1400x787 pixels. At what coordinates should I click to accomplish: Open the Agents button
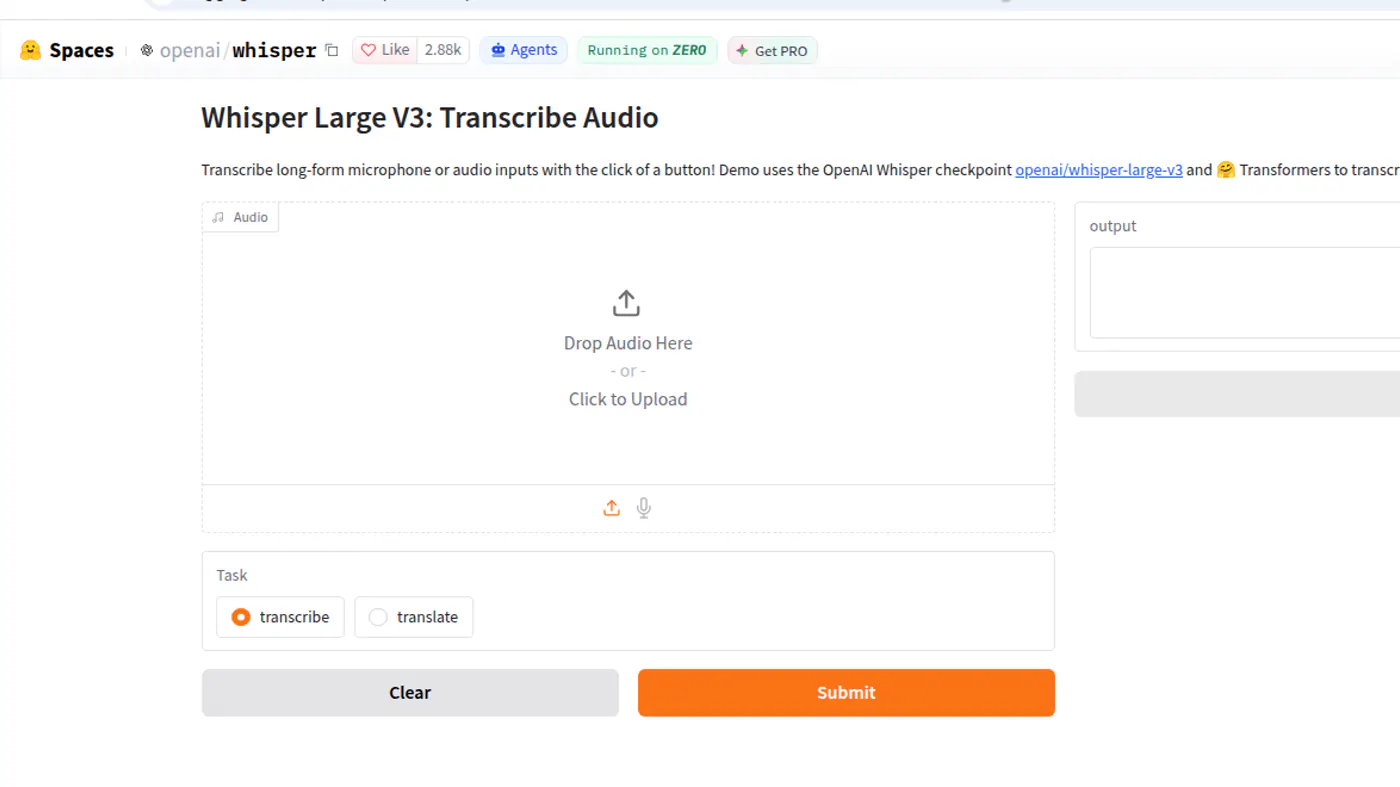(524, 50)
